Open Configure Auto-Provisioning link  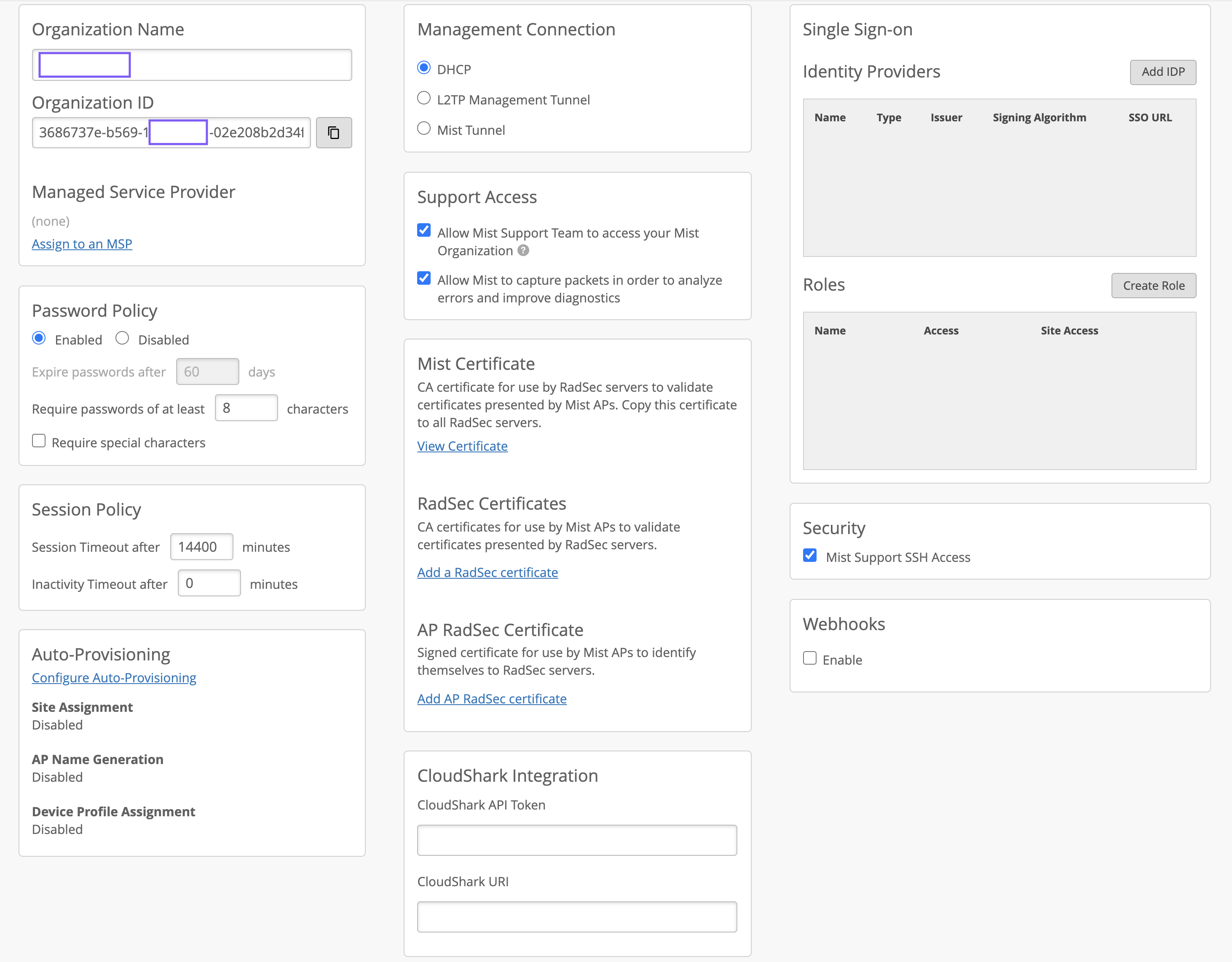click(x=114, y=678)
